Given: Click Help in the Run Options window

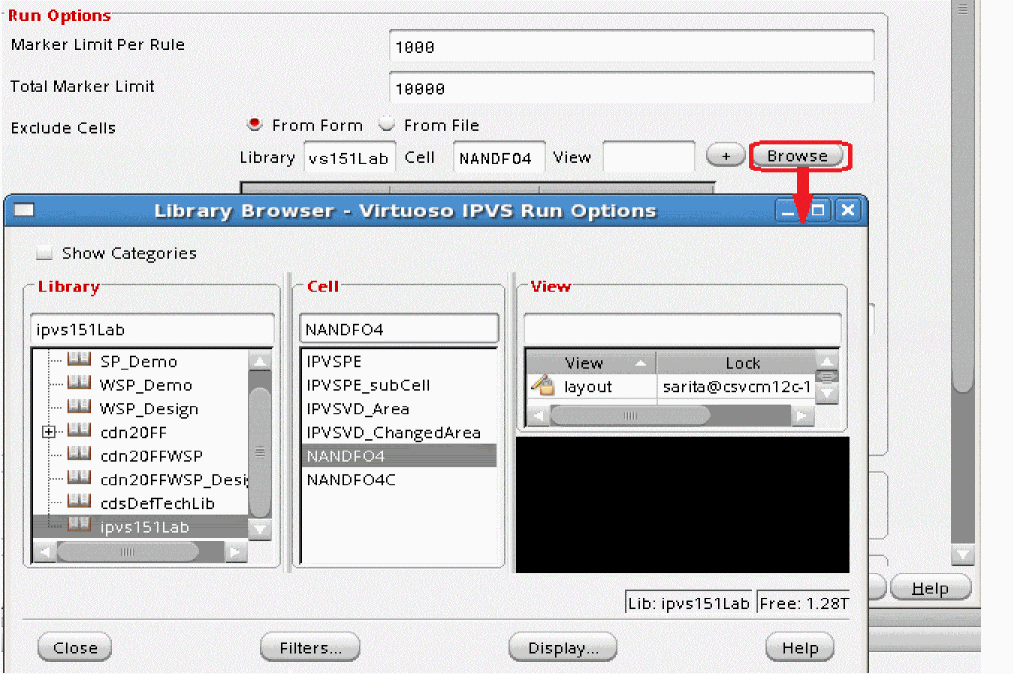Looking at the screenshot, I should tap(930, 588).
